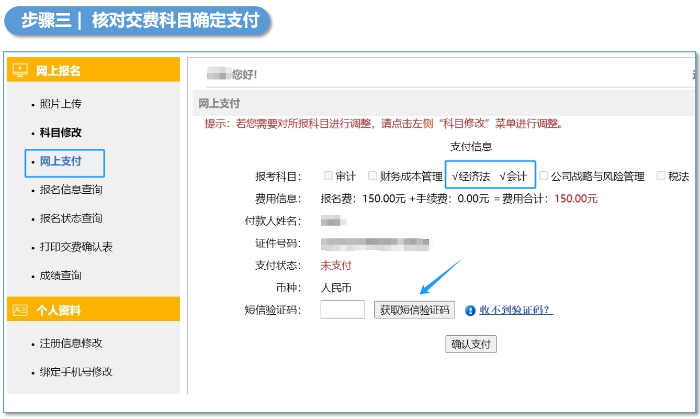Image resolution: width=700 pixels, height=419 pixels.
Task: Click the 您好! greeting text
Action: (x=245, y=75)
